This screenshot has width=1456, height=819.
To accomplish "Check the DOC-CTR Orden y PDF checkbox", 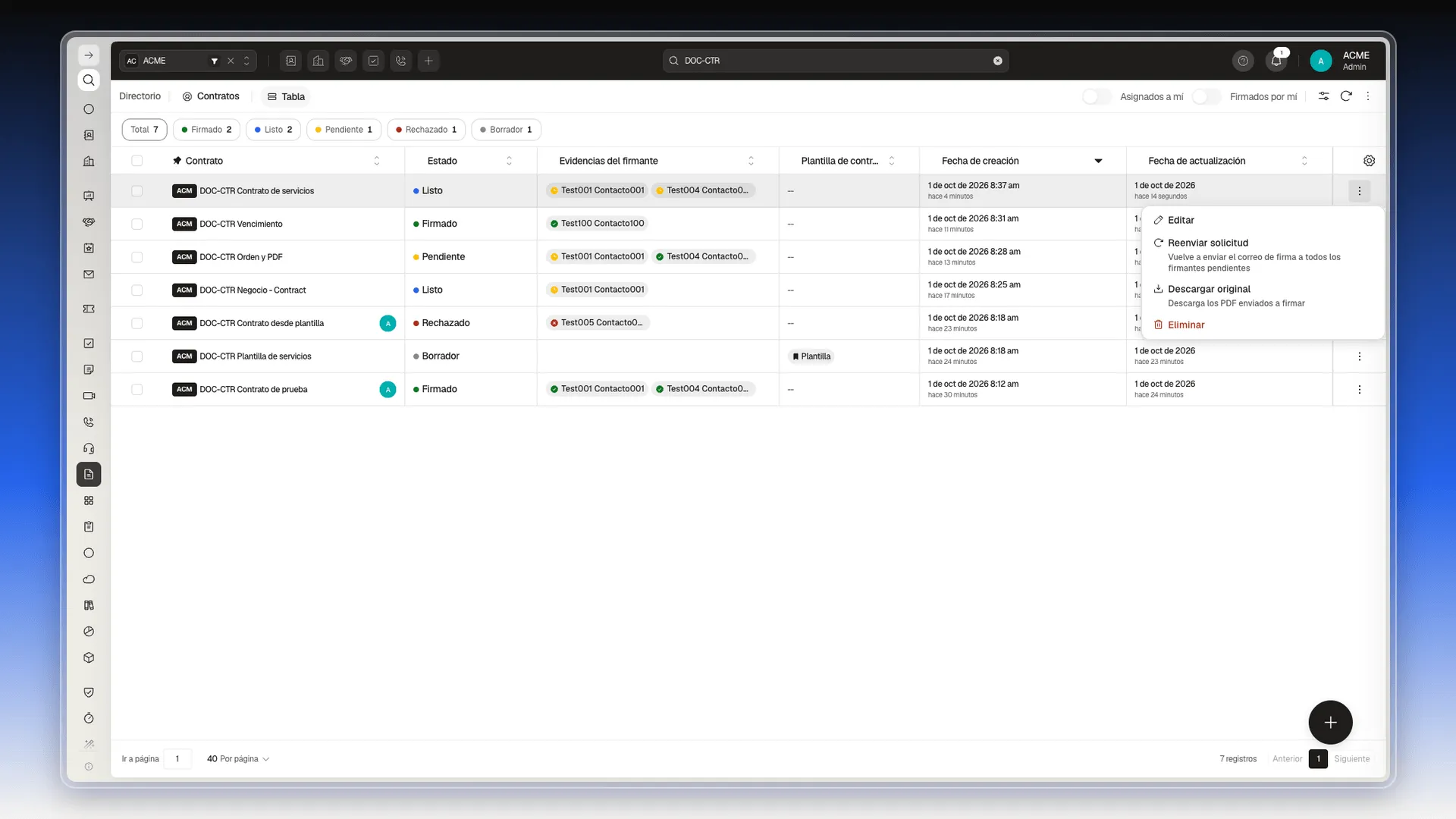I will tap(136, 257).
